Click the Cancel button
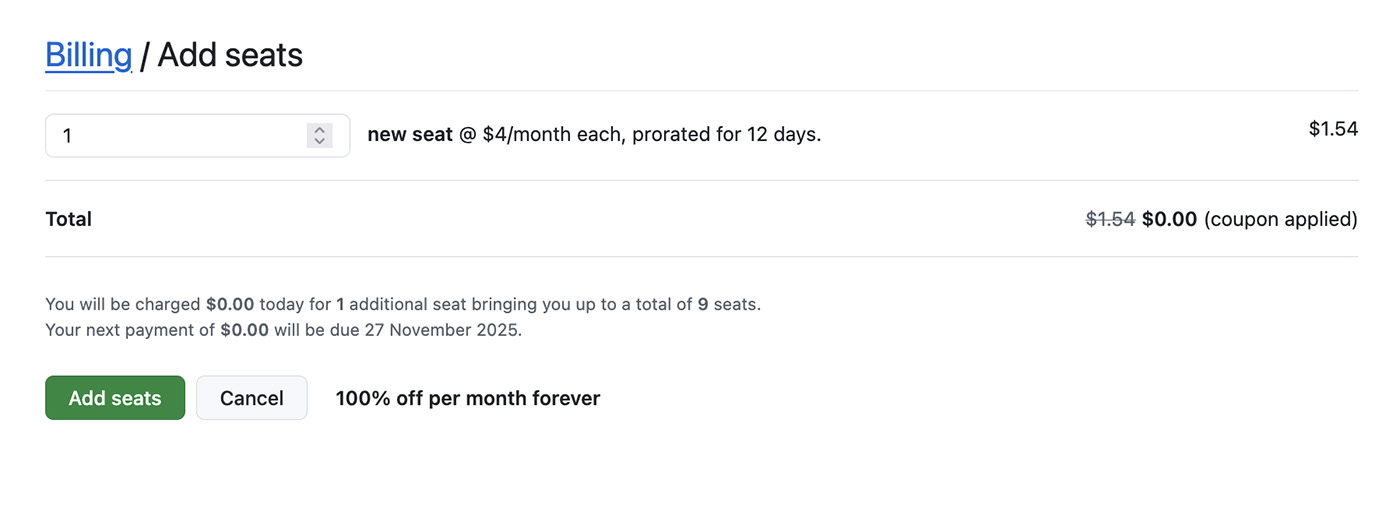The width and height of the screenshot is (1400, 508). coord(251,398)
